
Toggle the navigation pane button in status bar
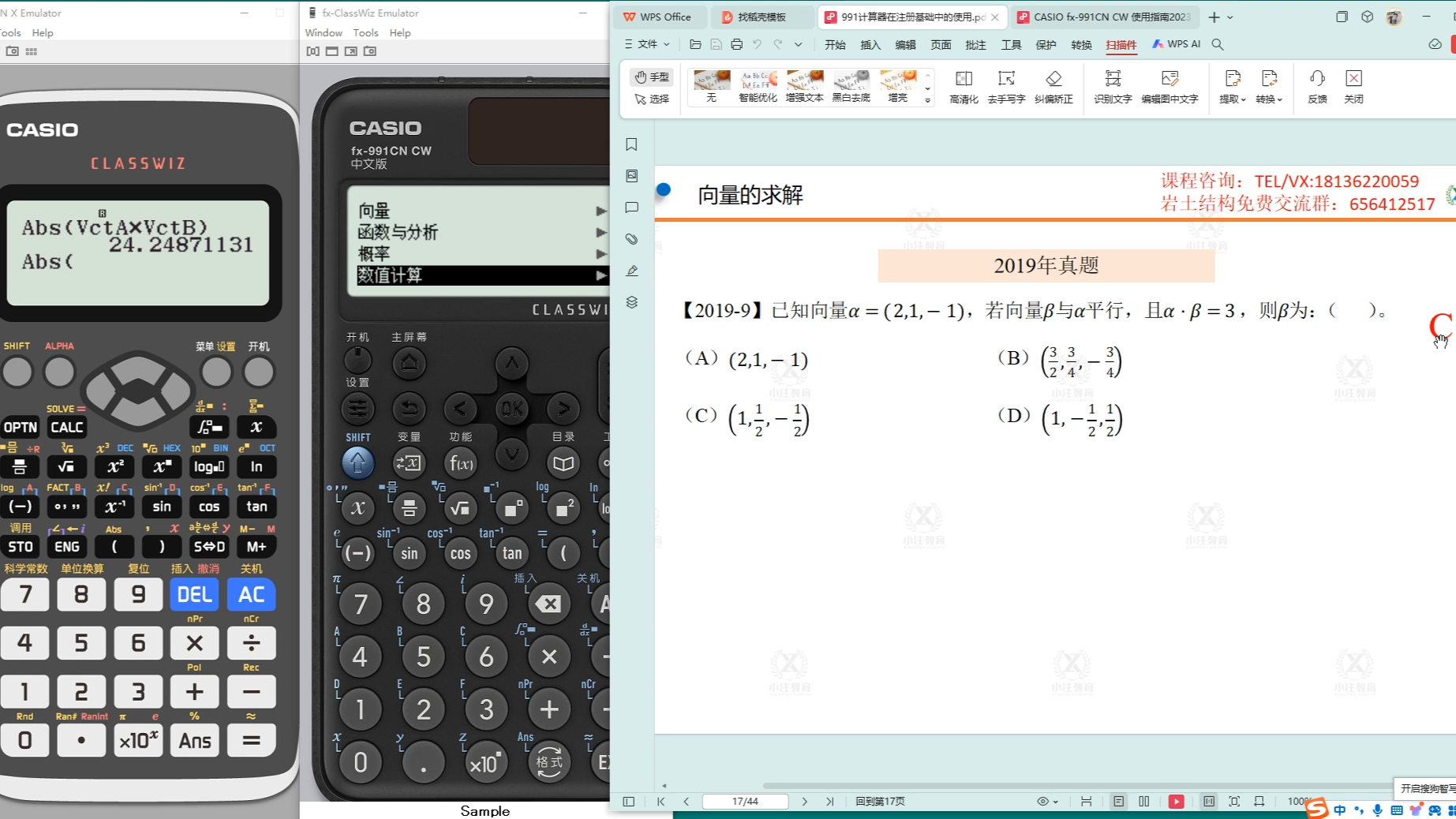[x=628, y=801]
